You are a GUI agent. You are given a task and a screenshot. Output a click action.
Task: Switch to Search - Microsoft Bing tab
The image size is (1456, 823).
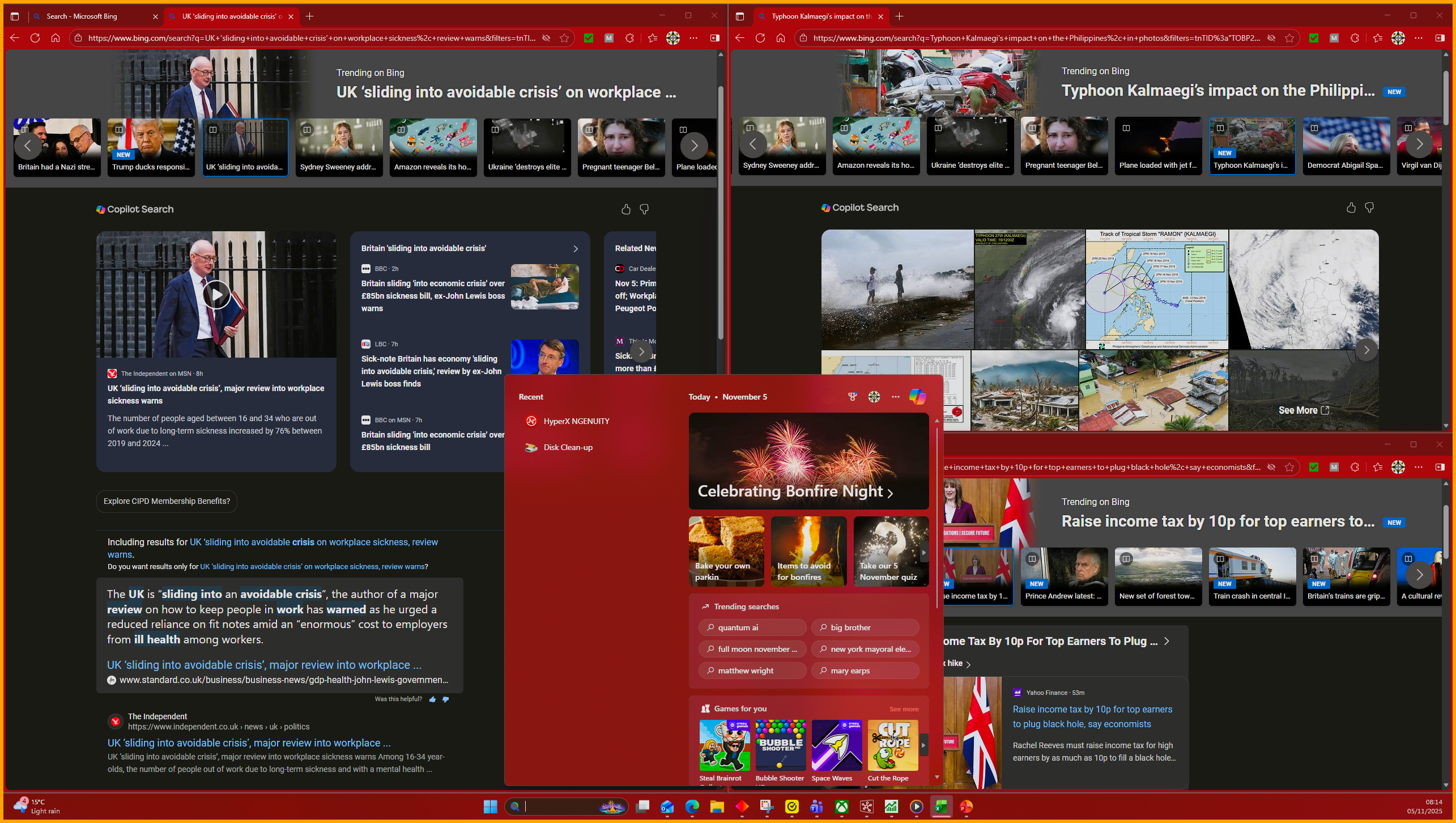(x=82, y=16)
